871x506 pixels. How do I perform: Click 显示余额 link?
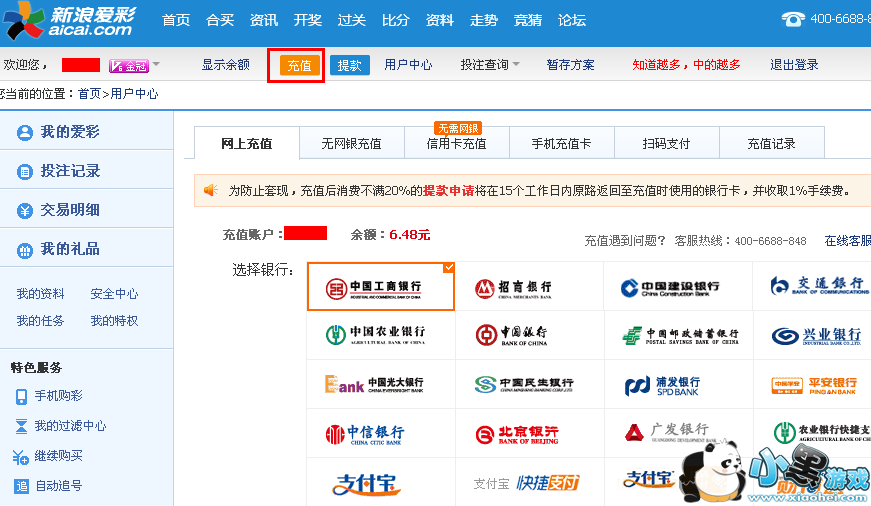click(x=226, y=64)
